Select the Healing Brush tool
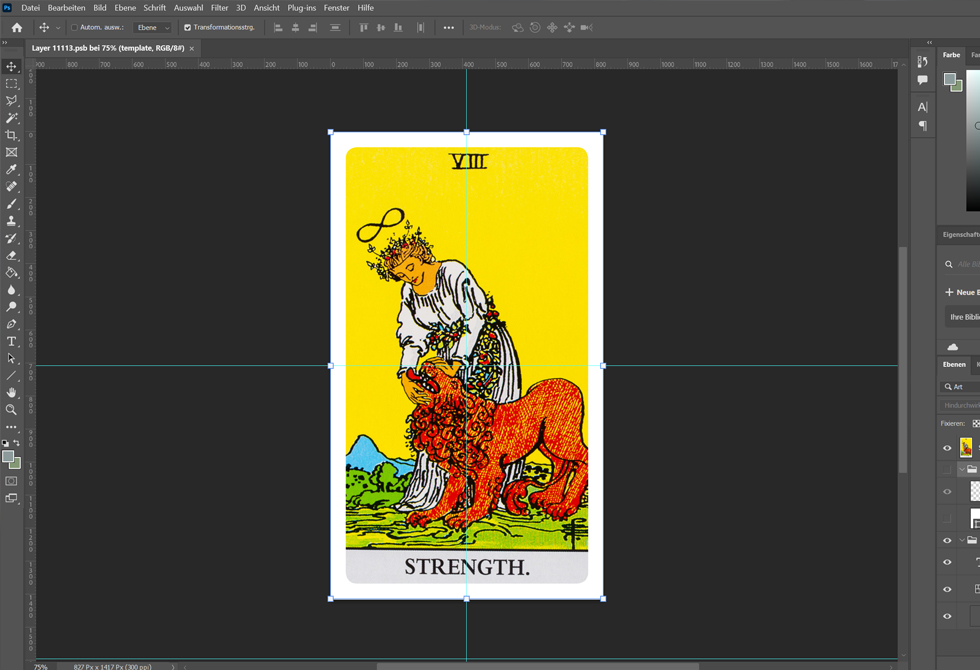Screen dimensions: 980x670 [x=11, y=186]
